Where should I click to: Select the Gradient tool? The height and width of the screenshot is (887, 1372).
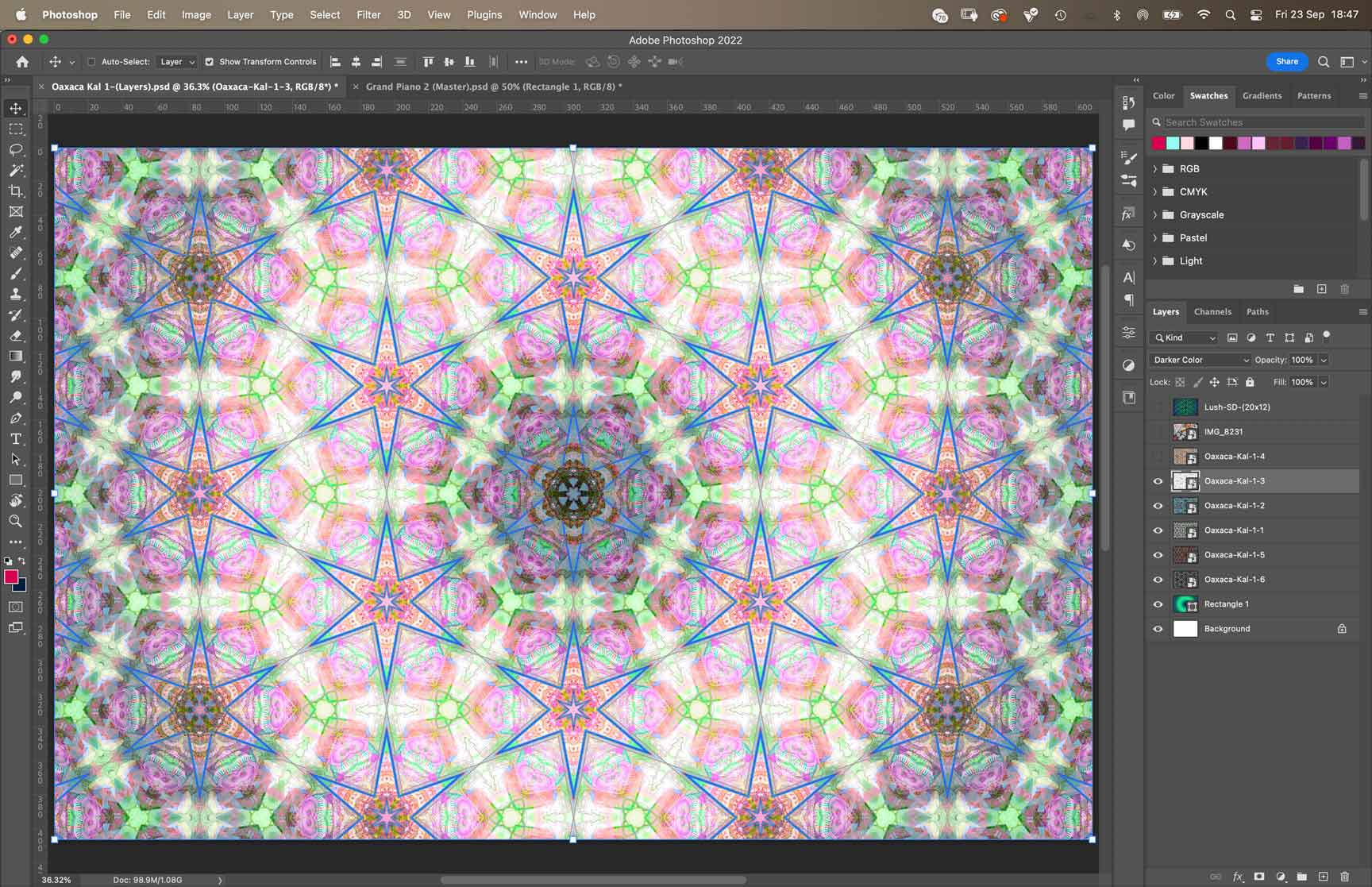pos(16,356)
